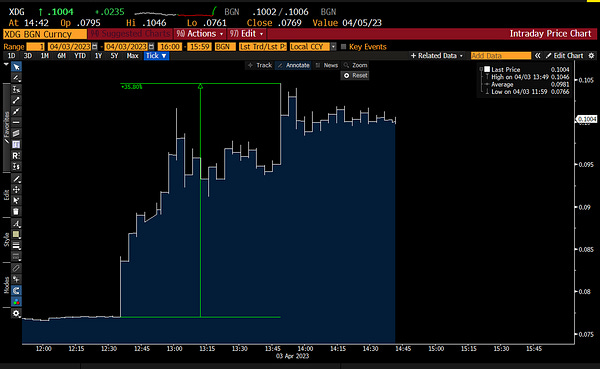Click the RGB color circles mode icon
Image resolution: width=600 pixels, height=369 pixels.
16,302
